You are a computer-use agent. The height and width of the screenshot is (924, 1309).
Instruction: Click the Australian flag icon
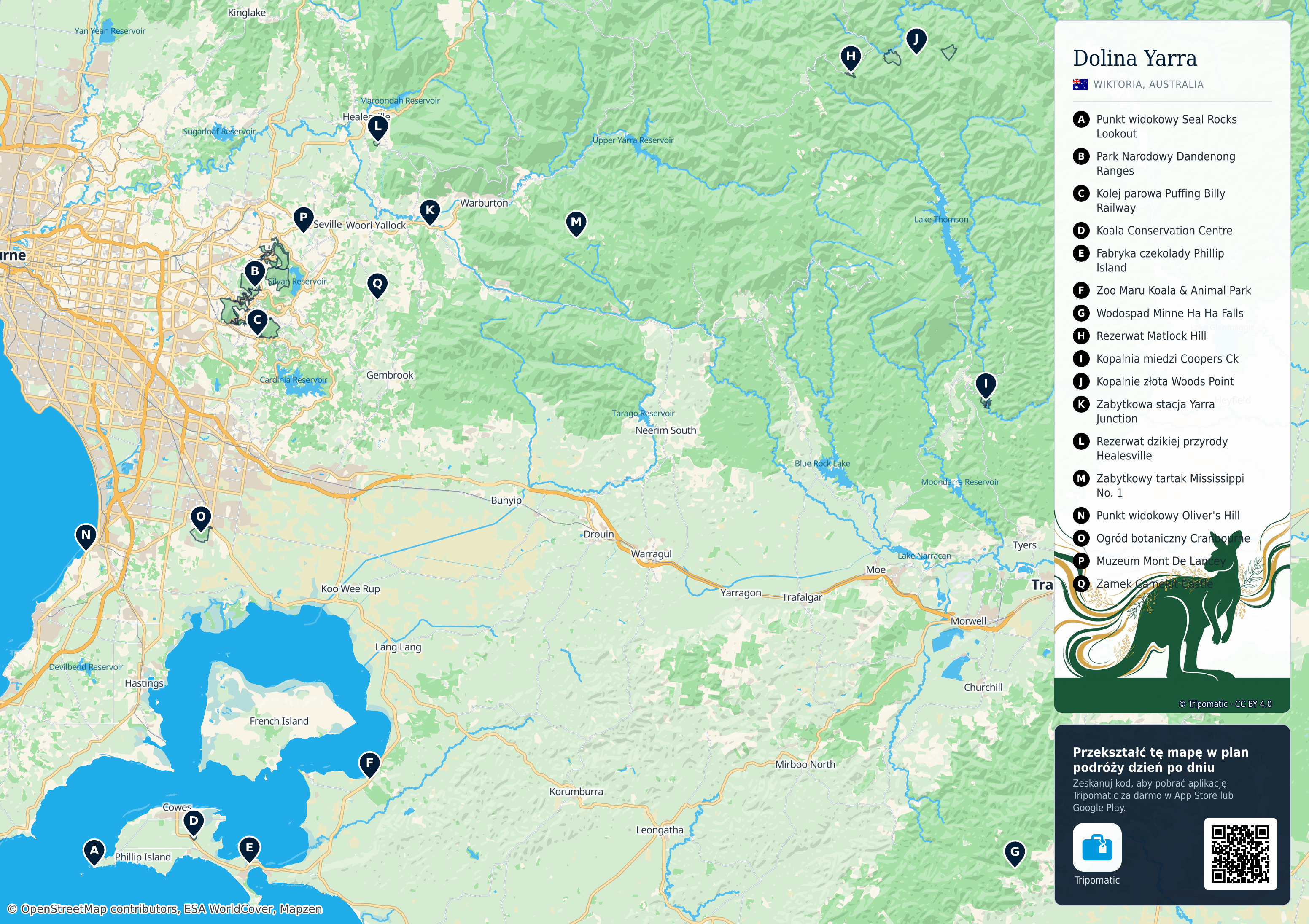1080,84
